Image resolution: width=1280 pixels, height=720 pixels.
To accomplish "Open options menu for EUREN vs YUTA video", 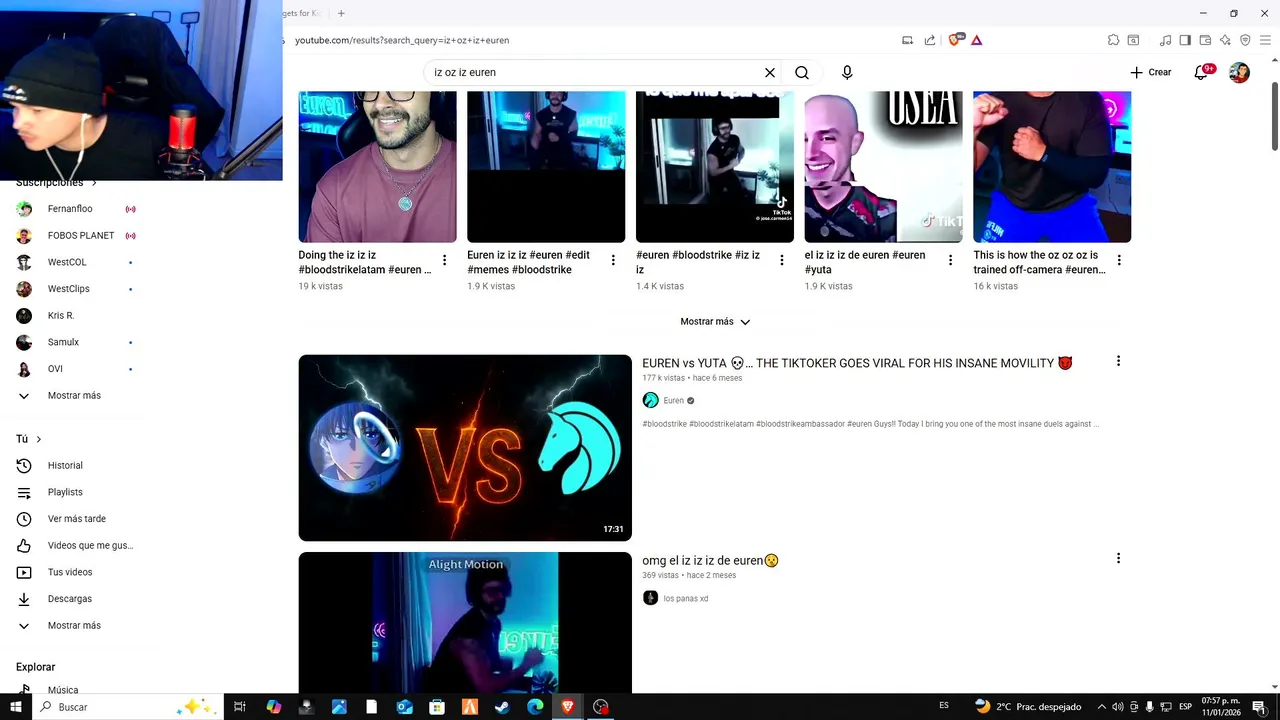I will pos(1118,361).
